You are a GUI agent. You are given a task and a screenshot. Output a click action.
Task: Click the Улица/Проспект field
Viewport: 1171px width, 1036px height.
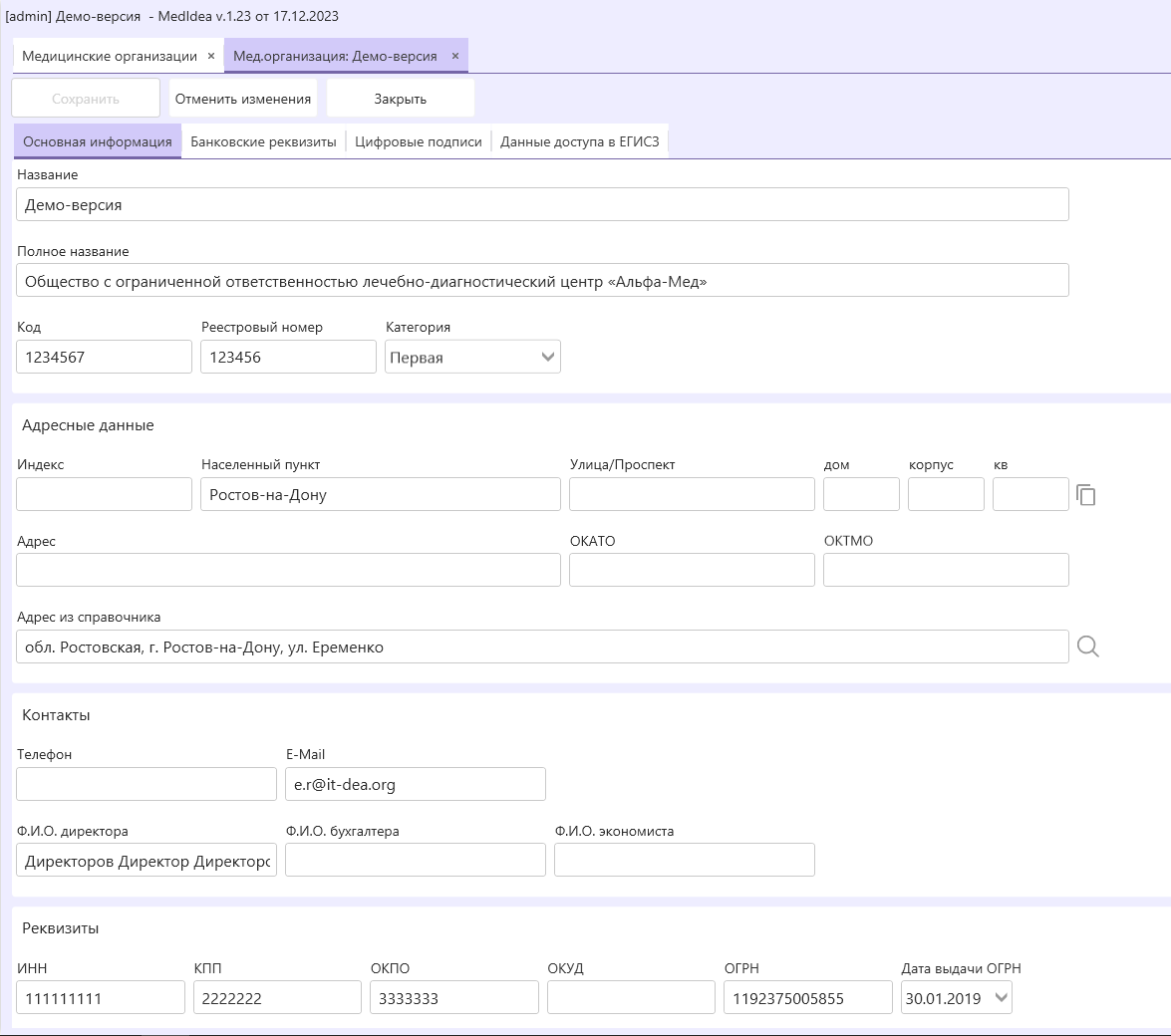point(692,494)
